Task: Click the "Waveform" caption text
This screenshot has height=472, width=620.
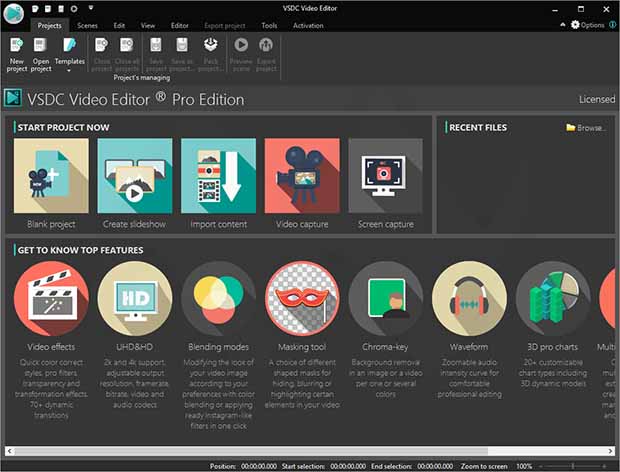Action: 469,347
